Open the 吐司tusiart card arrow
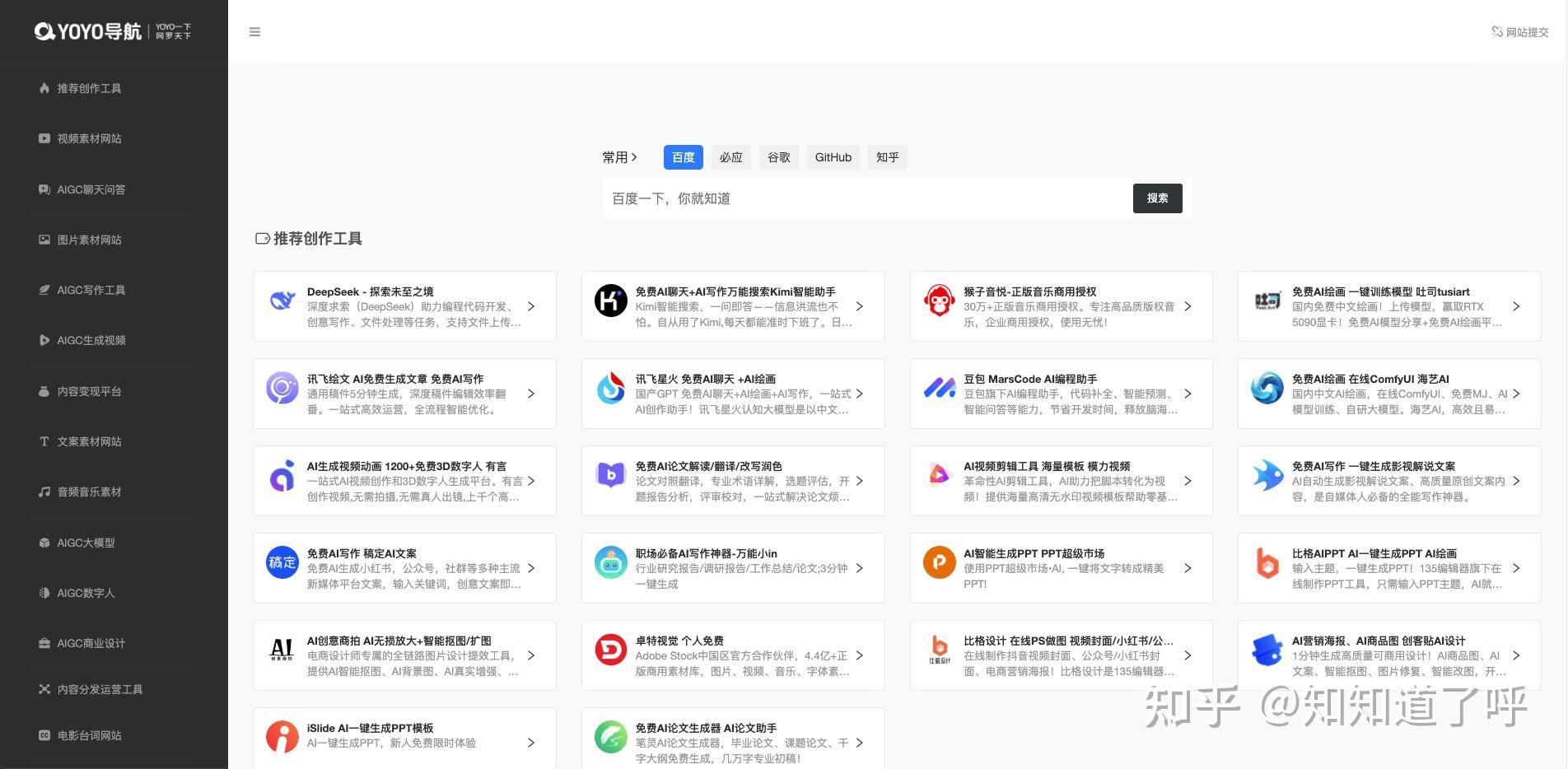Screen dimensions: 1568x769 1516,306
